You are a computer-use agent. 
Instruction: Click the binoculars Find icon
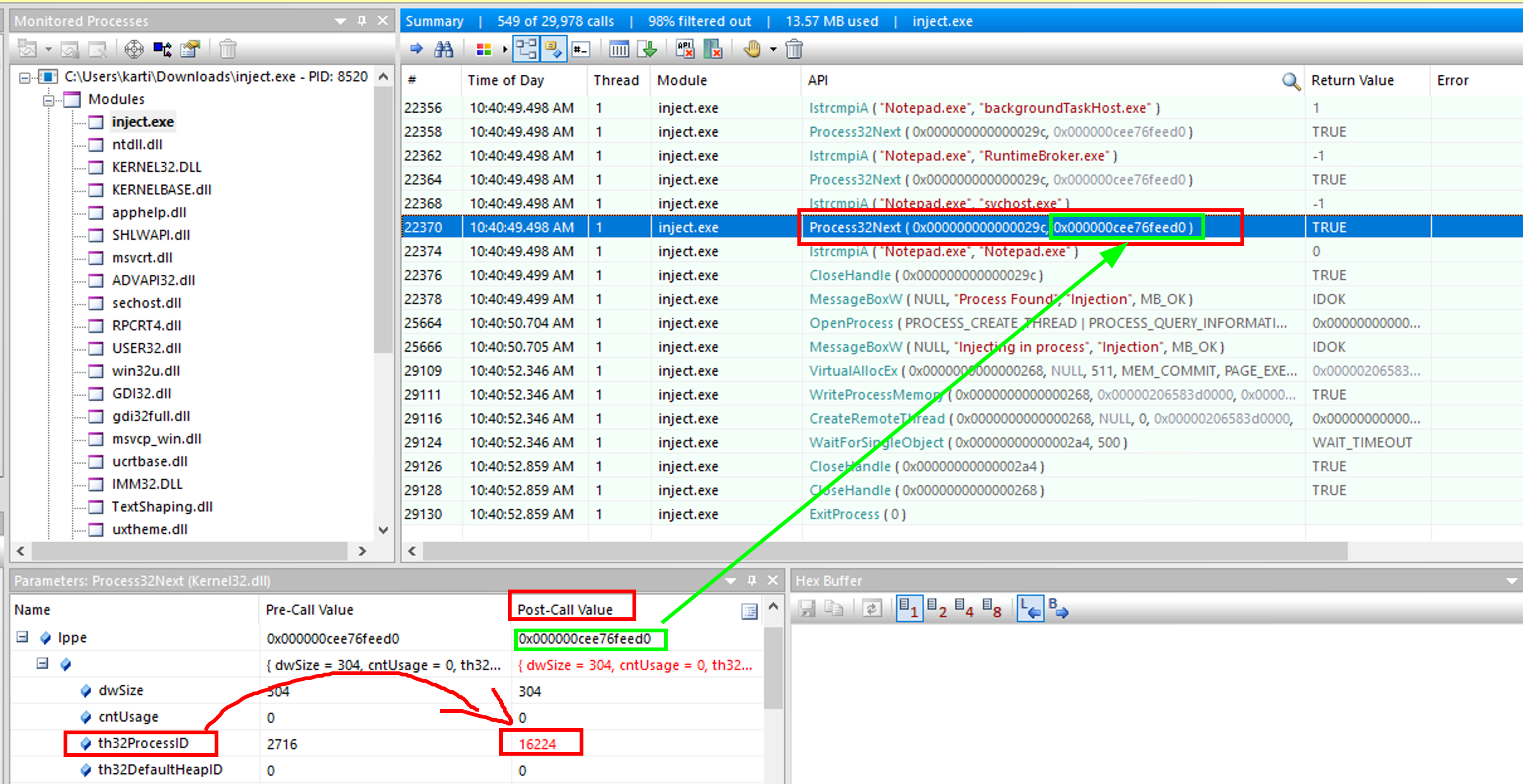pyautogui.click(x=444, y=49)
